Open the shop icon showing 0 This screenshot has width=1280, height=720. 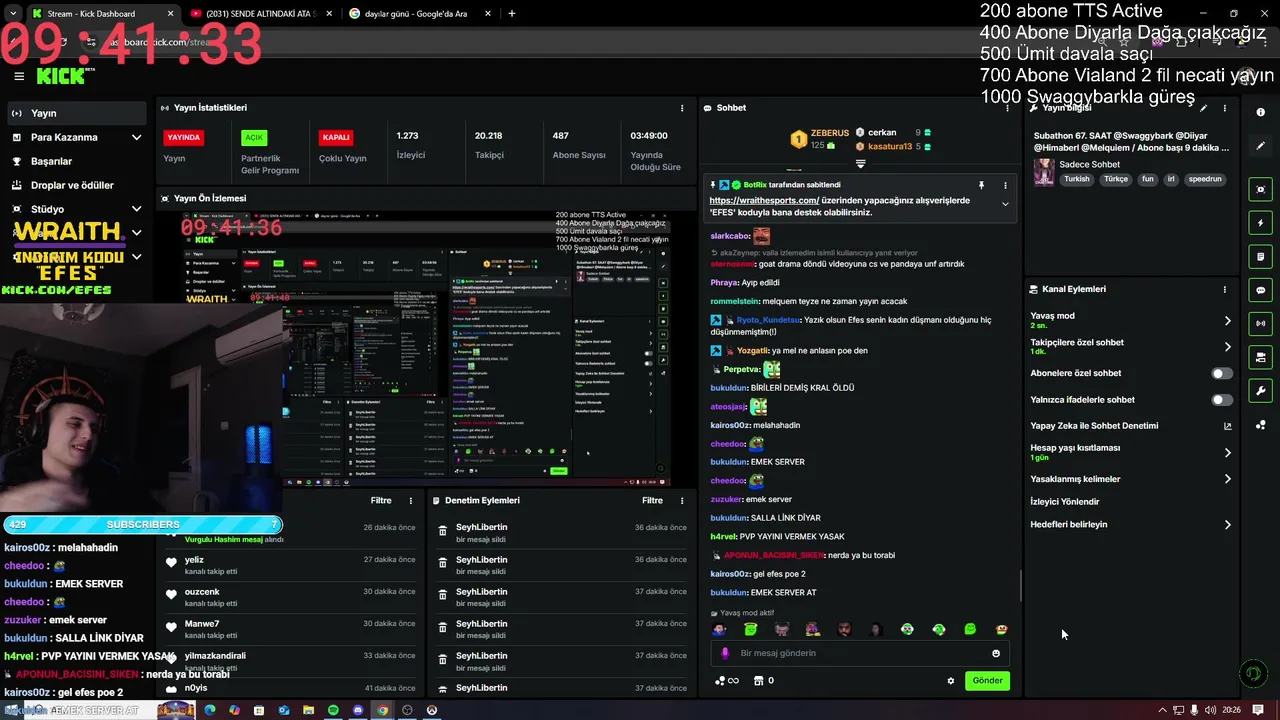click(x=763, y=681)
